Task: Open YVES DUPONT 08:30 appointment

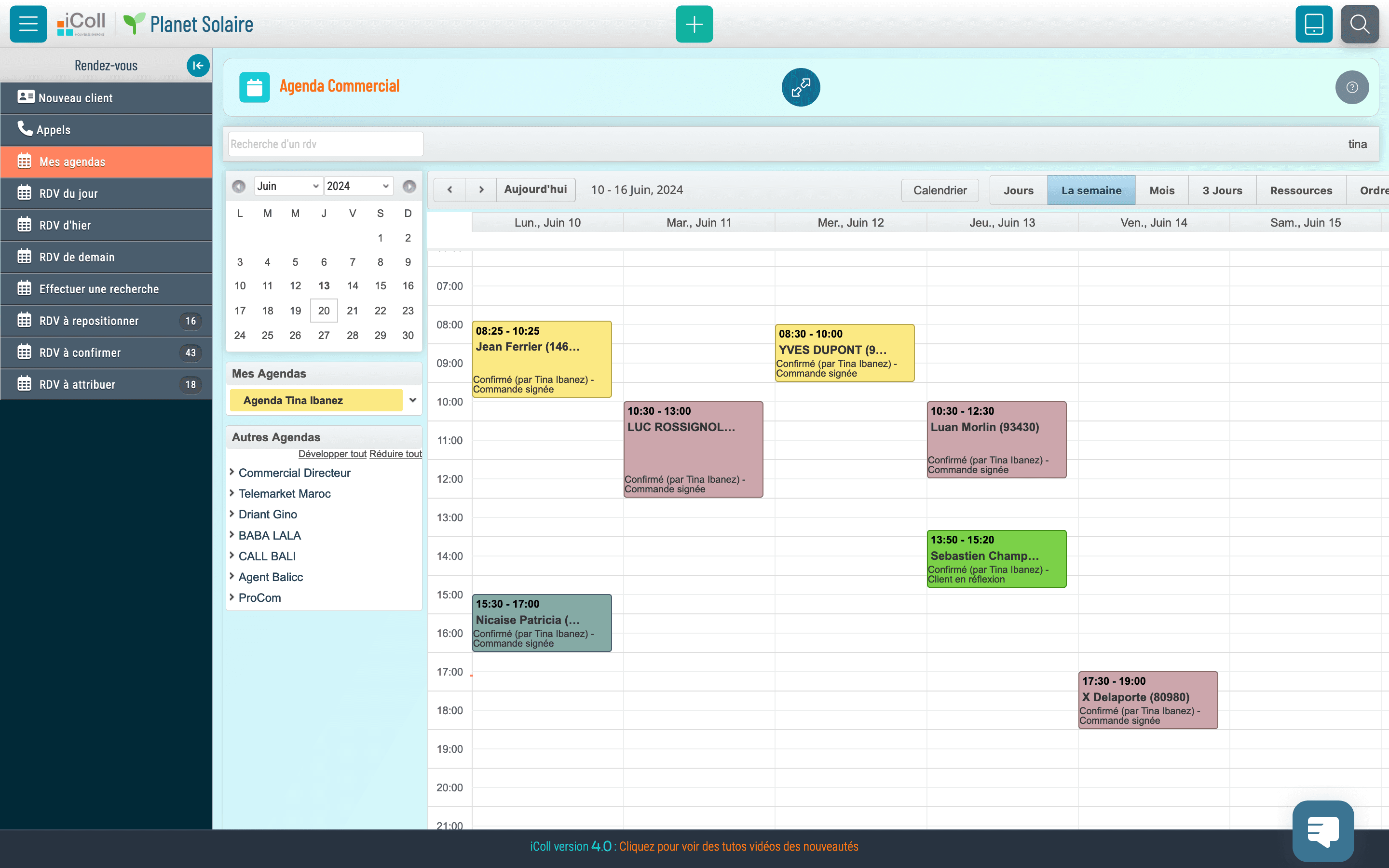Action: (845, 353)
